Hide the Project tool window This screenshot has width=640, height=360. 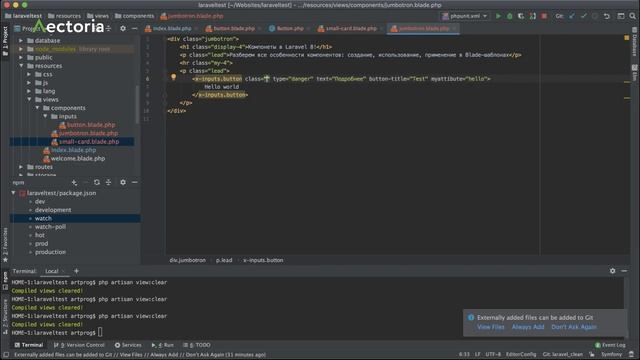(135, 28)
